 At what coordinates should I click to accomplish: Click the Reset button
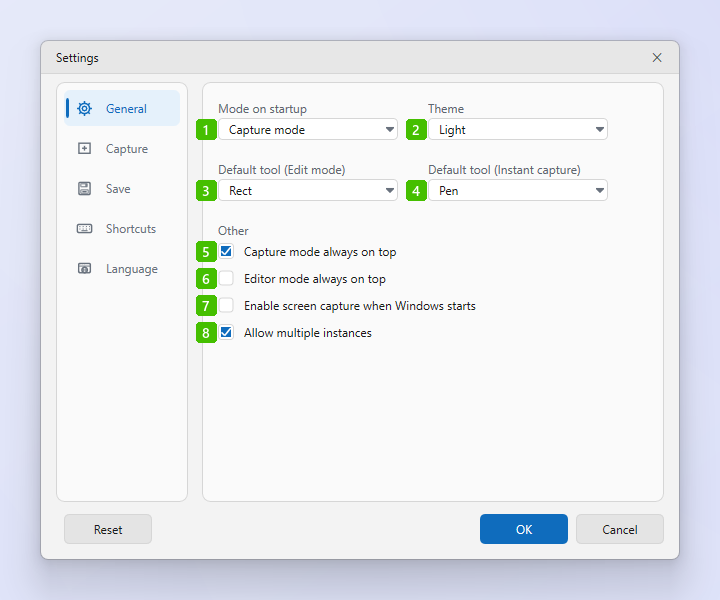click(x=108, y=529)
